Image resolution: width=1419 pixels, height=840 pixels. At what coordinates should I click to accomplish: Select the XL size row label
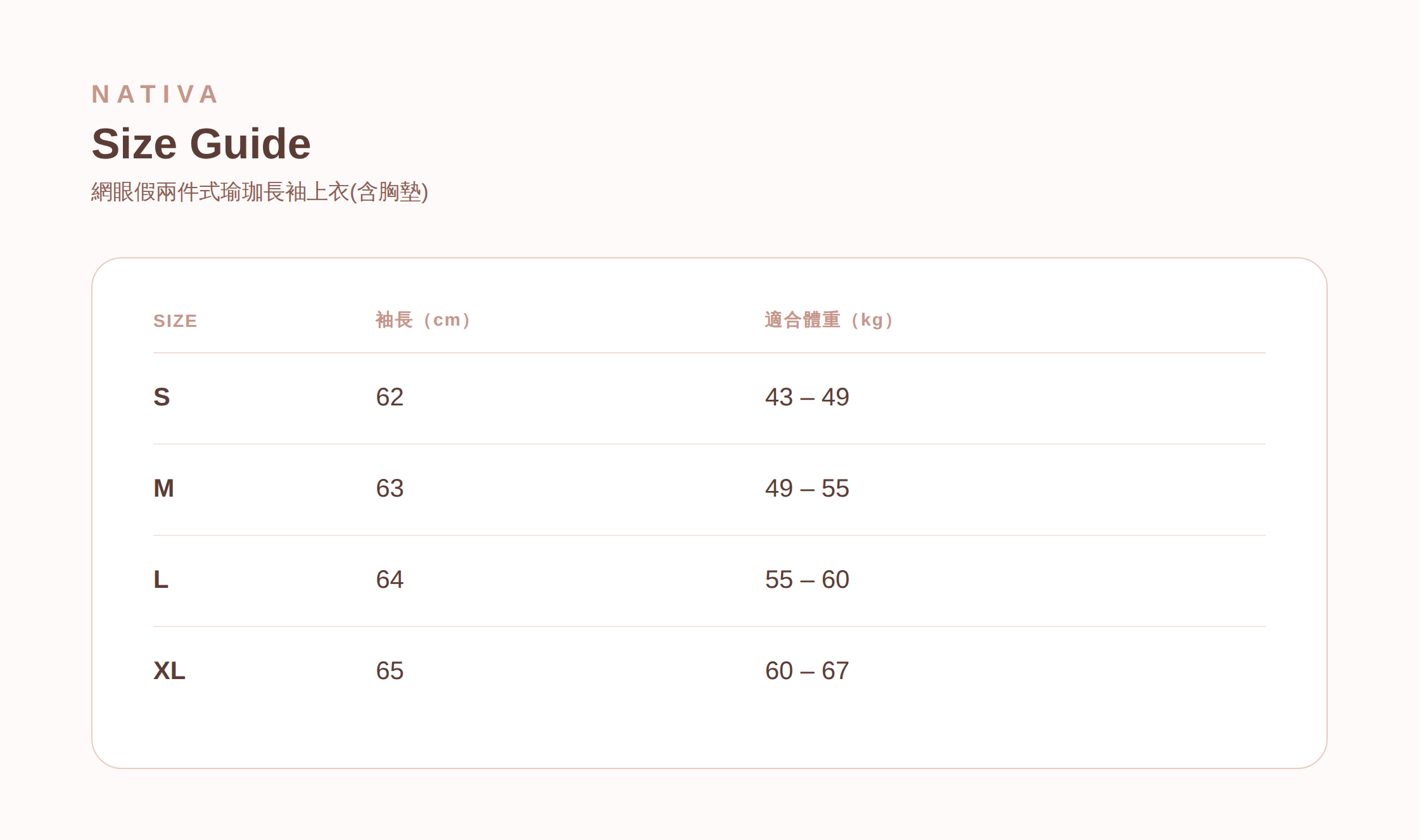169,671
